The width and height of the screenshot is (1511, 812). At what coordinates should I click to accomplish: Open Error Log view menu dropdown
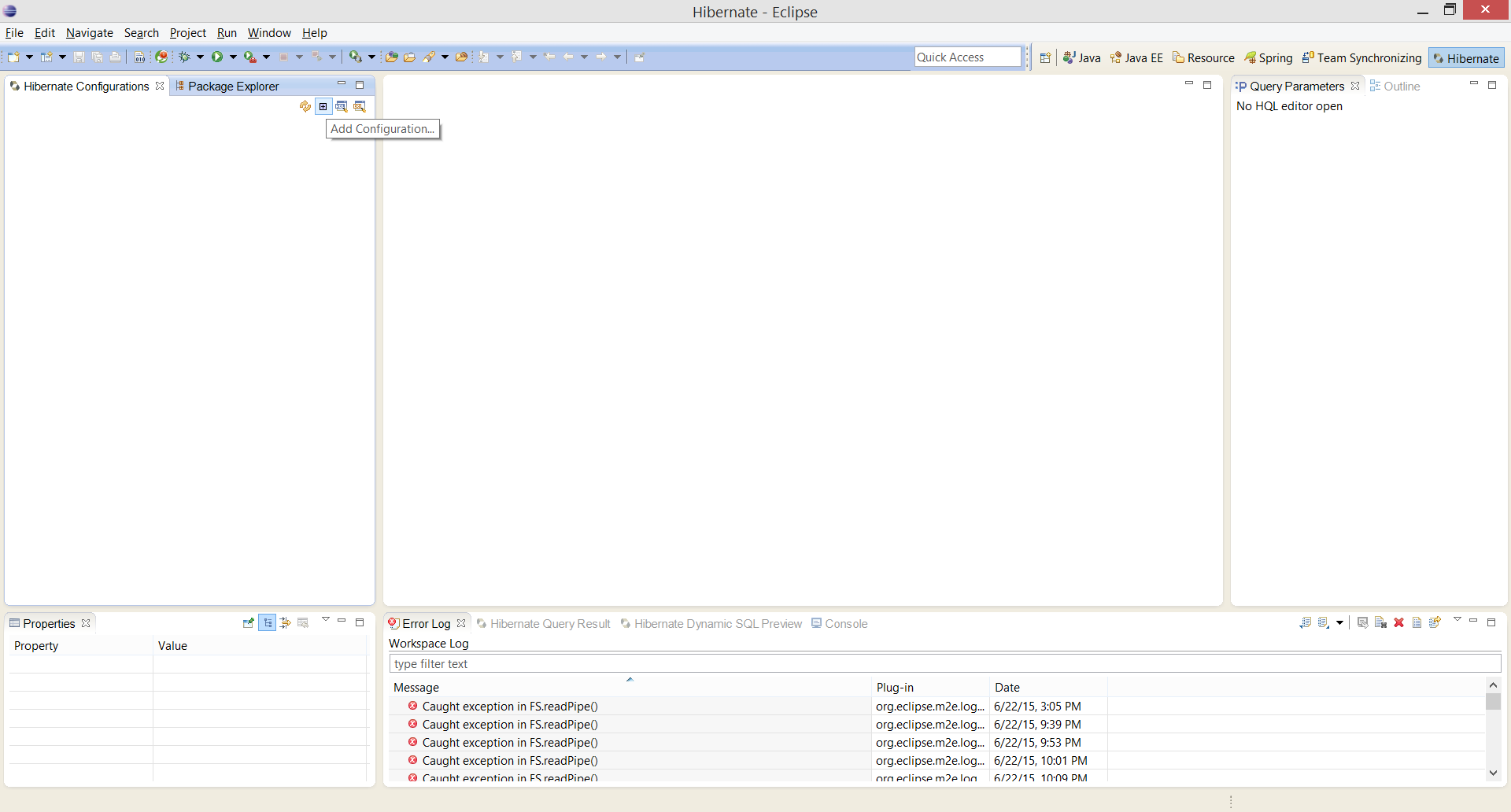coord(1457,620)
